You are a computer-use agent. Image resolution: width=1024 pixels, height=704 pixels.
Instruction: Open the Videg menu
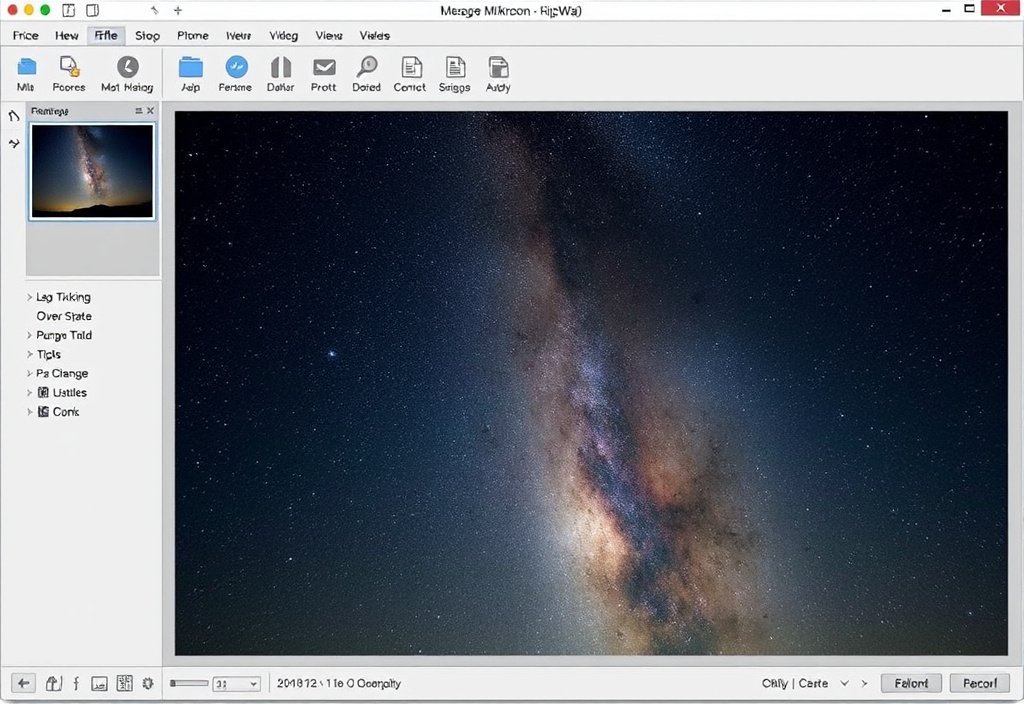click(283, 35)
